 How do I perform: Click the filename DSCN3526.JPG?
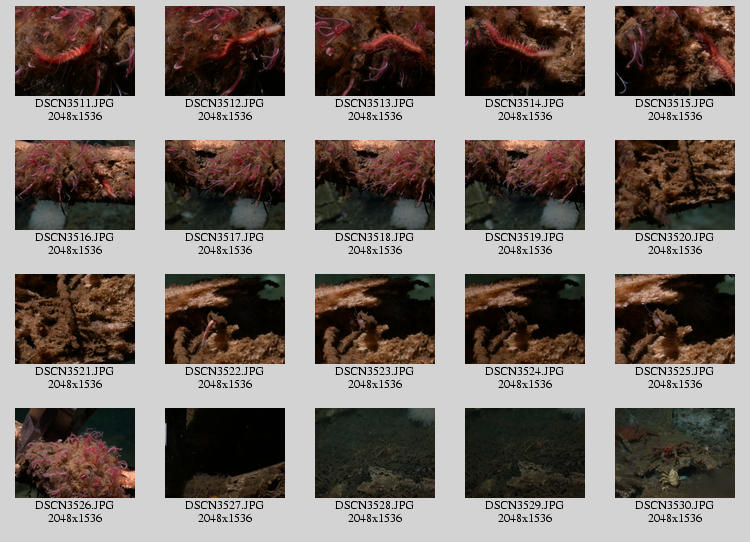pos(75,505)
